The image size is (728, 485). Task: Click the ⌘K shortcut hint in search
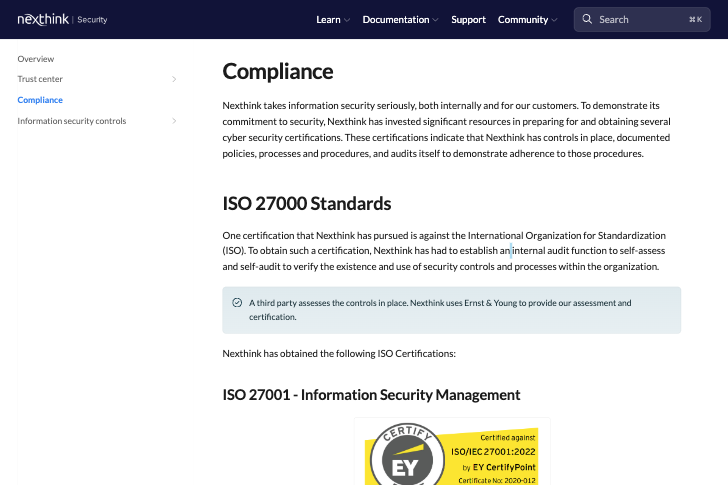pyautogui.click(x=695, y=19)
